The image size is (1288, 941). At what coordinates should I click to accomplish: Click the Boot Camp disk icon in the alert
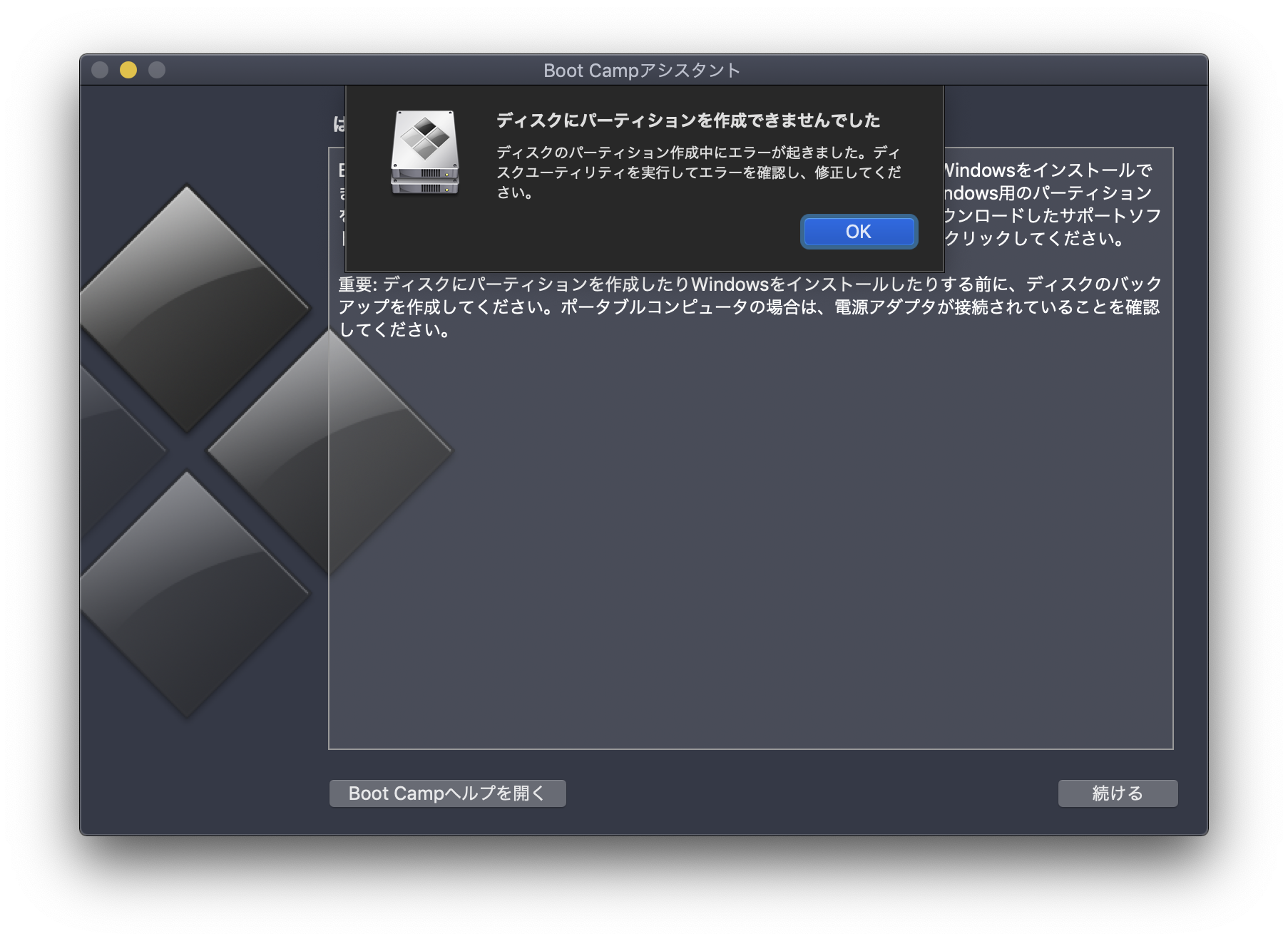click(425, 153)
